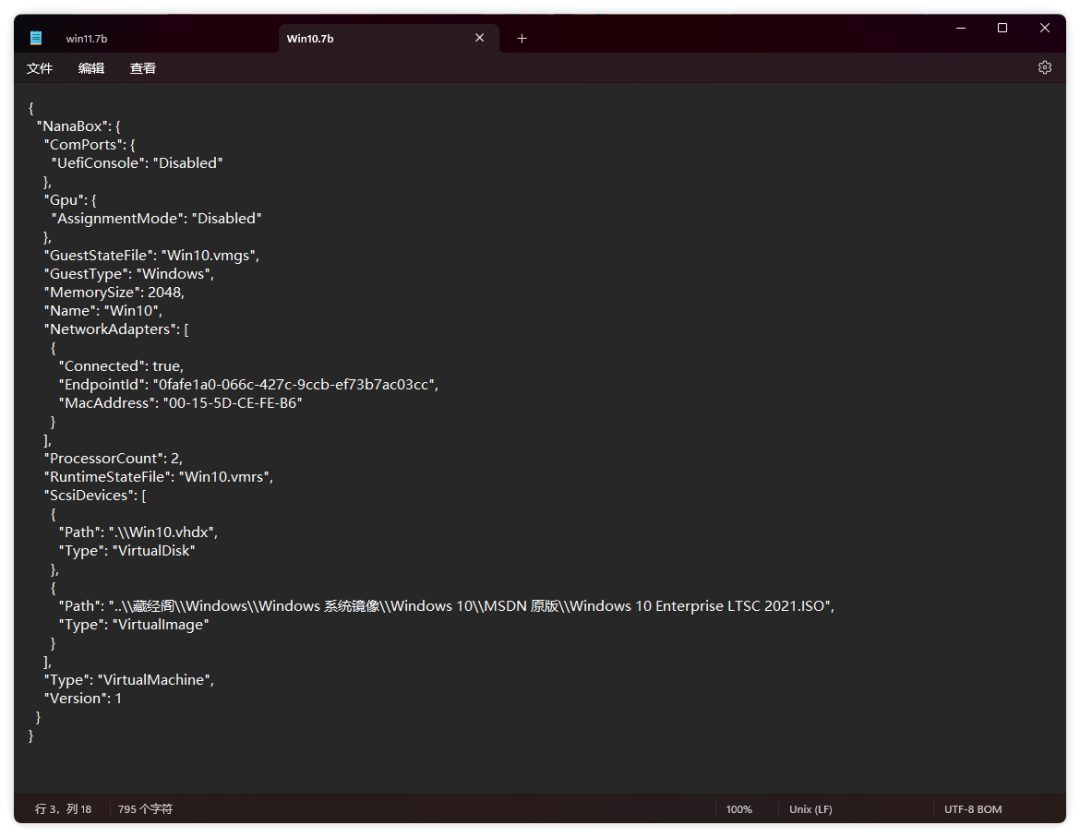The height and width of the screenshot is (837, 1080).
Task: Click the 795 个字符 character count
Action: 145,809
